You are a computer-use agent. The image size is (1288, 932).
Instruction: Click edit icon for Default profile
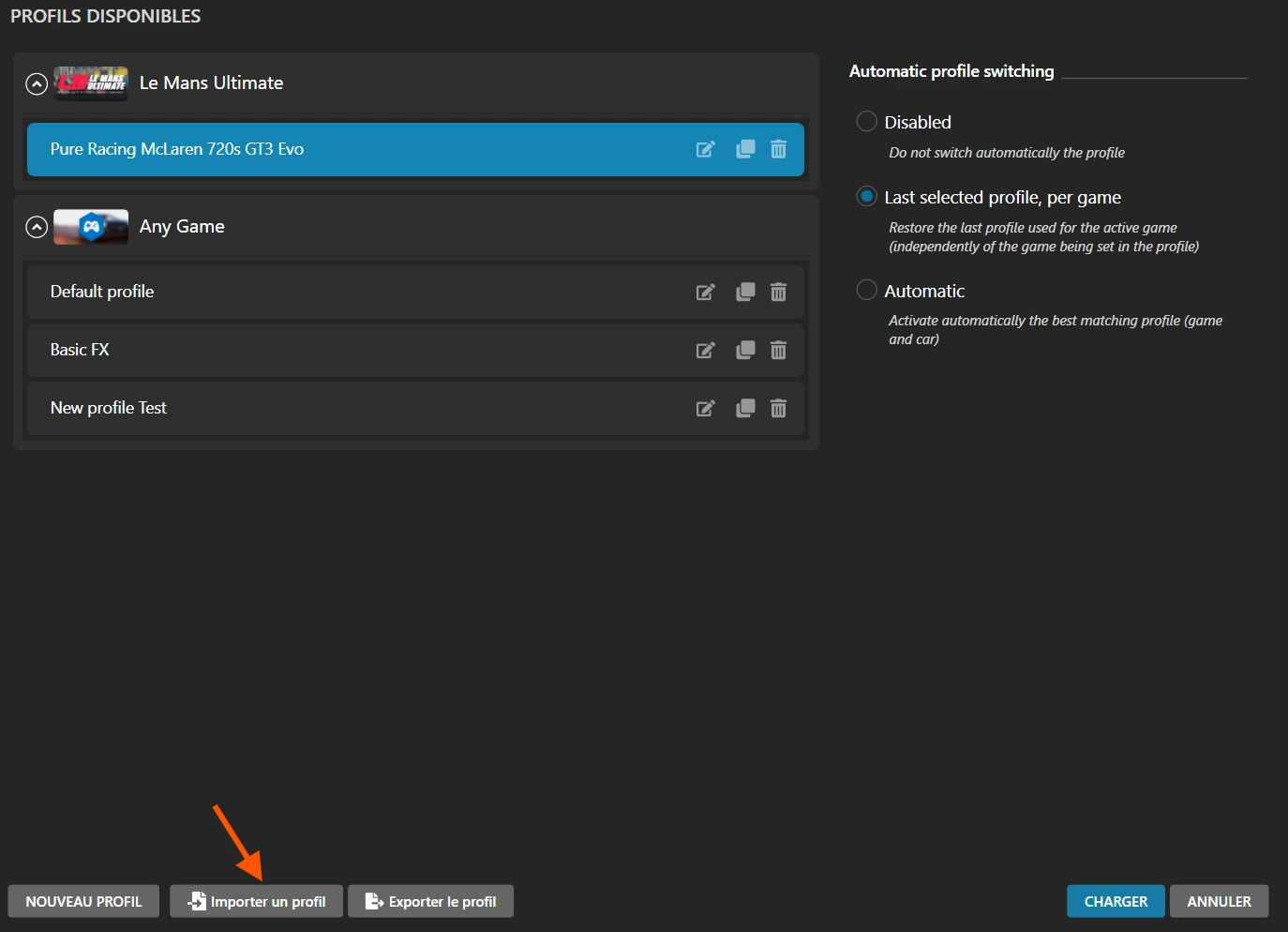pyautogui.click(x=705, y=293)
